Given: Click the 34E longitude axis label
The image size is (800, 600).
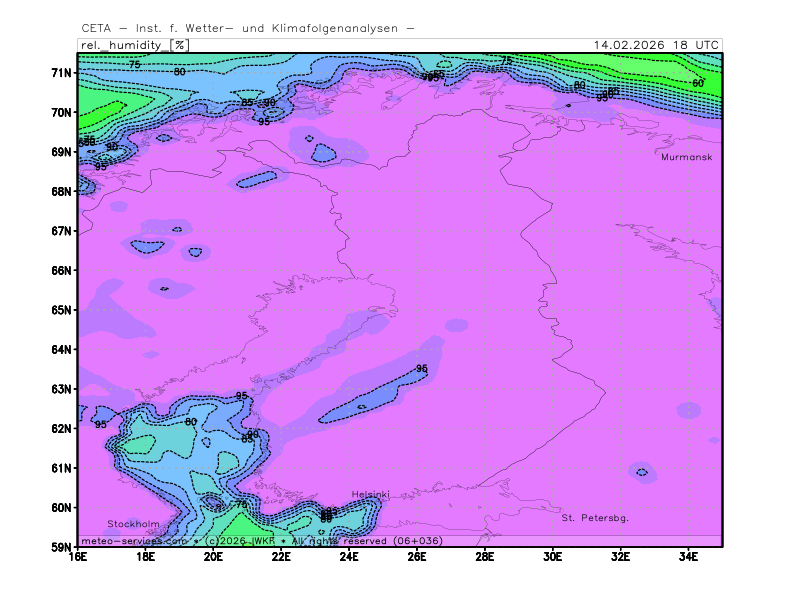Looking at the screenshot, I should pyautogui.click(x=688, y=557).
